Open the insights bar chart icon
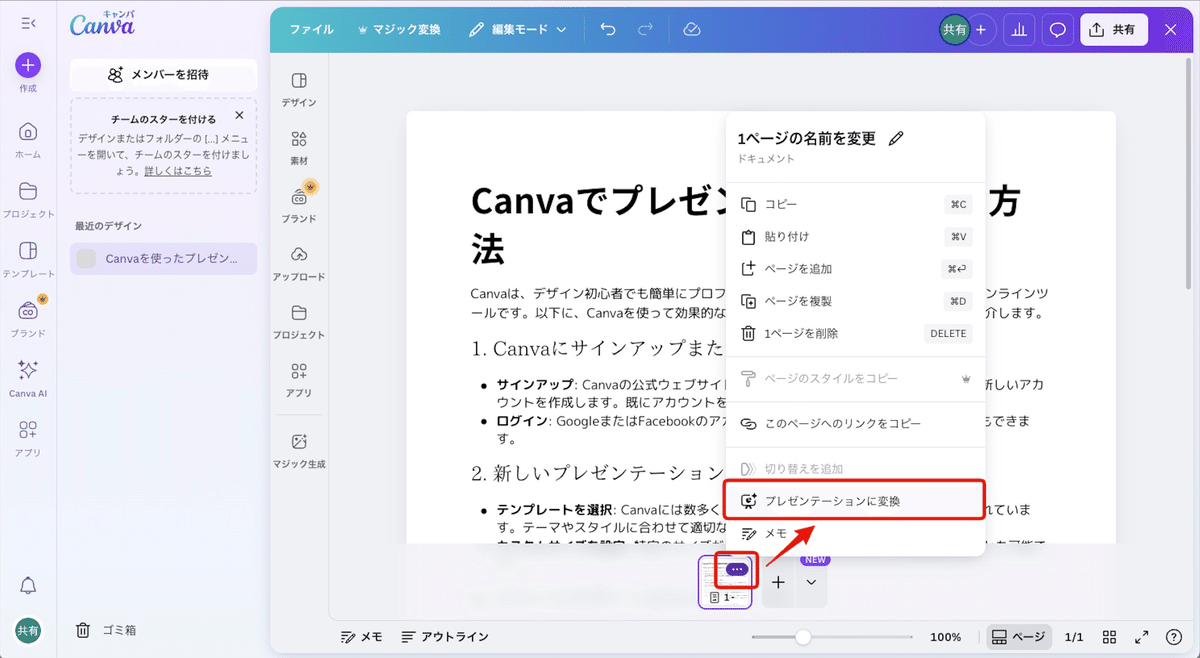 (x=1018, y=29)
